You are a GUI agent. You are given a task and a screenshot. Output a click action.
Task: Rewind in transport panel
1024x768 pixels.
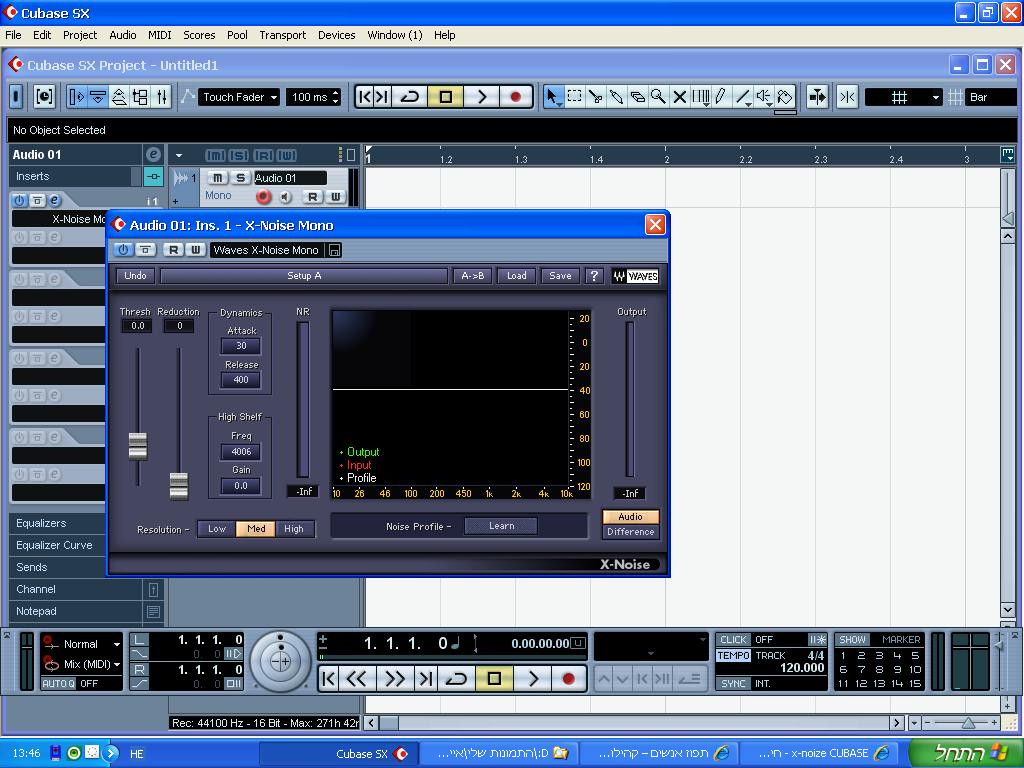[x=356, y=679]
